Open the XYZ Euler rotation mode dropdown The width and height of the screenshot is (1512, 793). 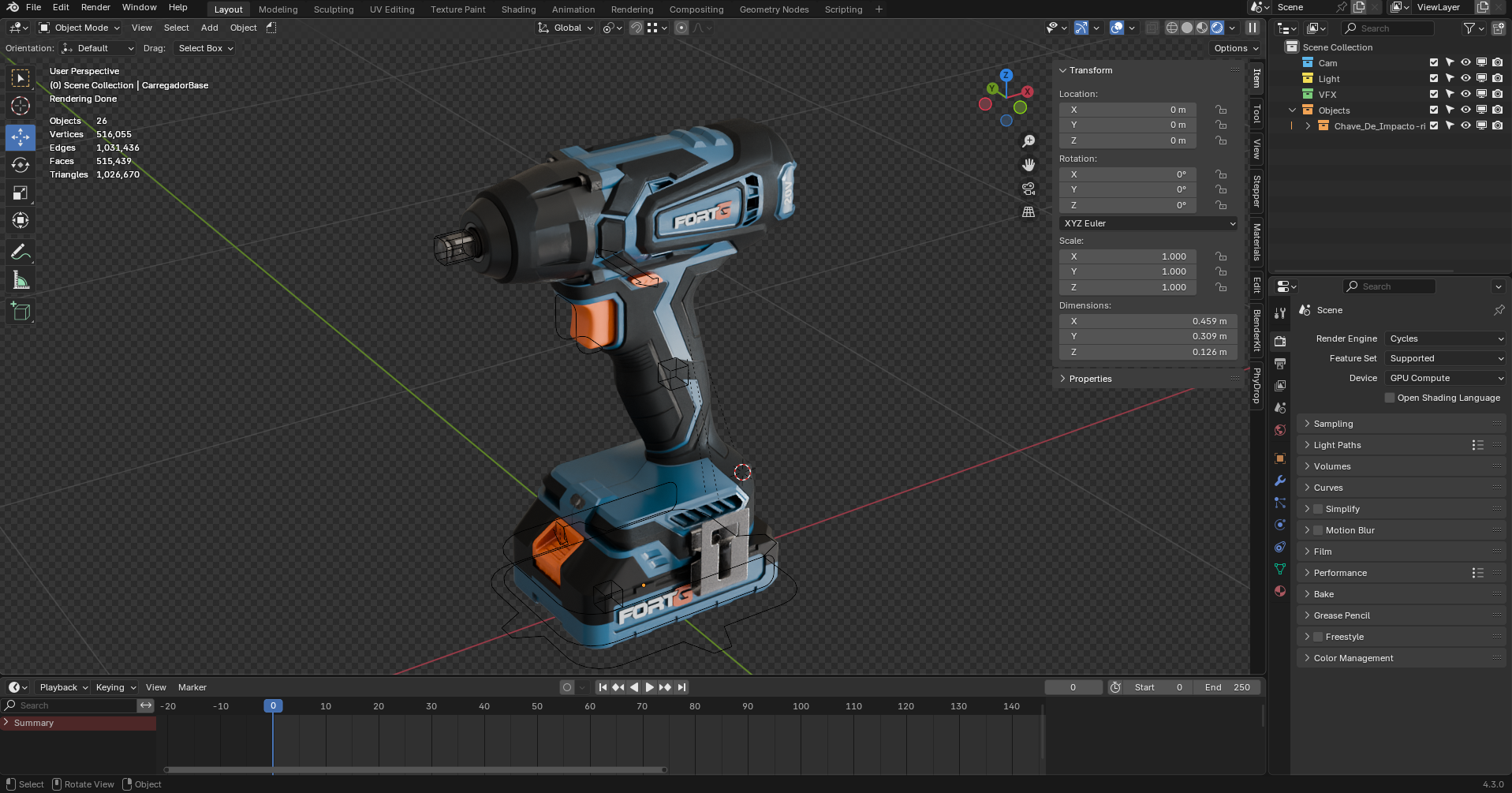click(1148, 223)
